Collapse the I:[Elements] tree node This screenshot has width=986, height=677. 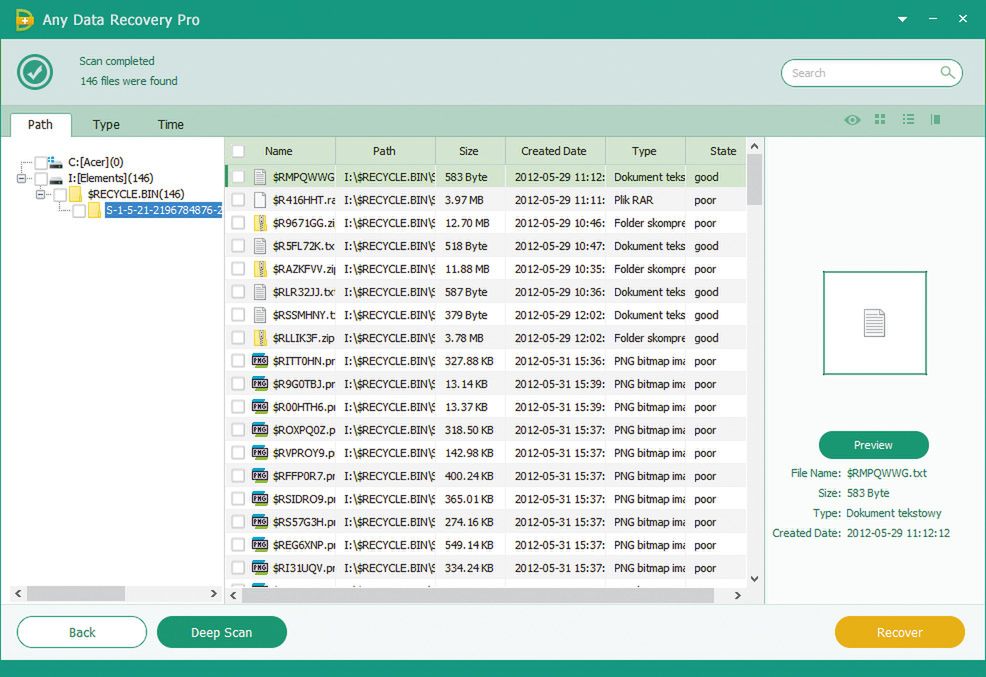coord(22,178)
